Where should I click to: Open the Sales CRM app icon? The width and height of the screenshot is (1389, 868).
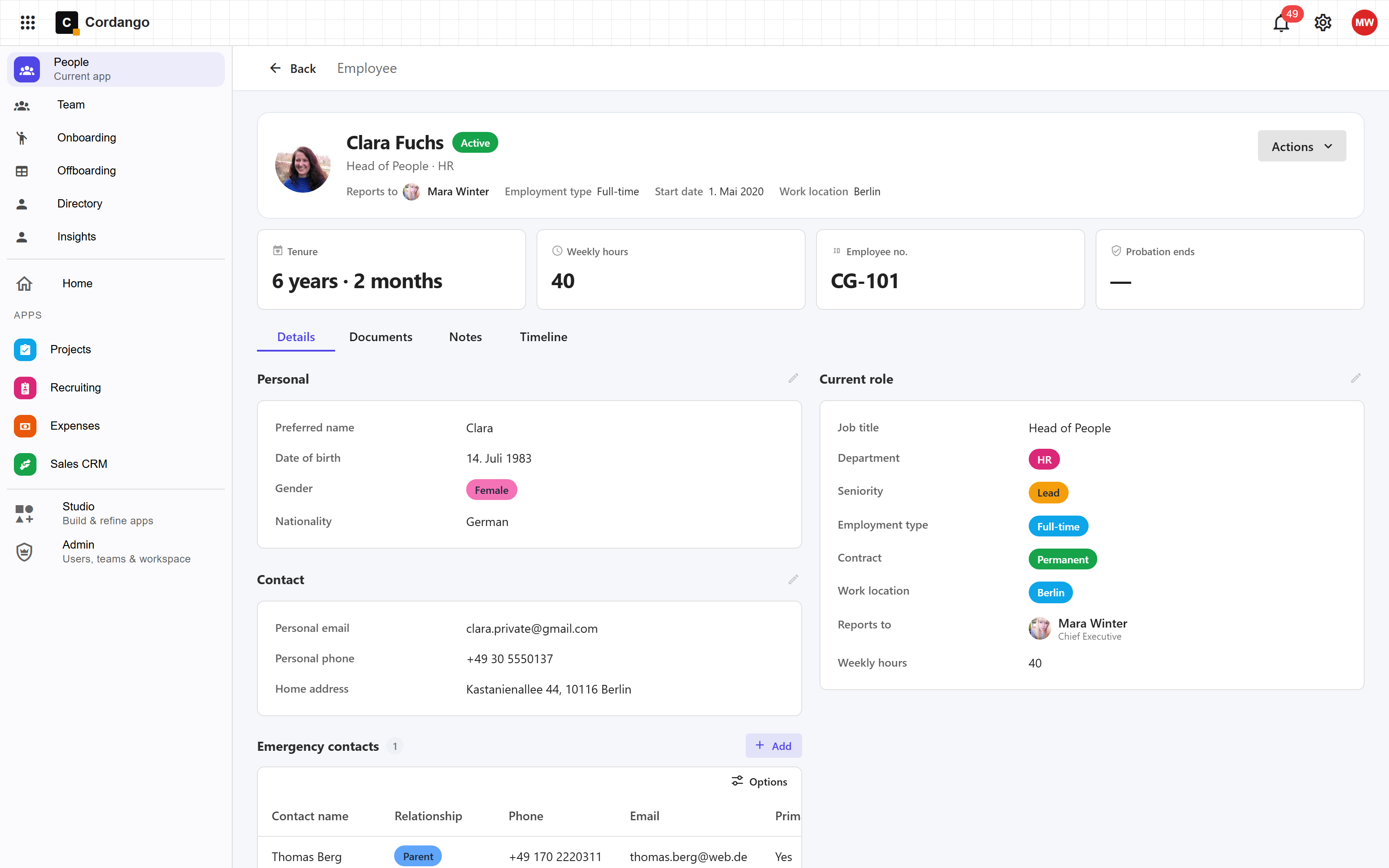click(x=25, y=464)
